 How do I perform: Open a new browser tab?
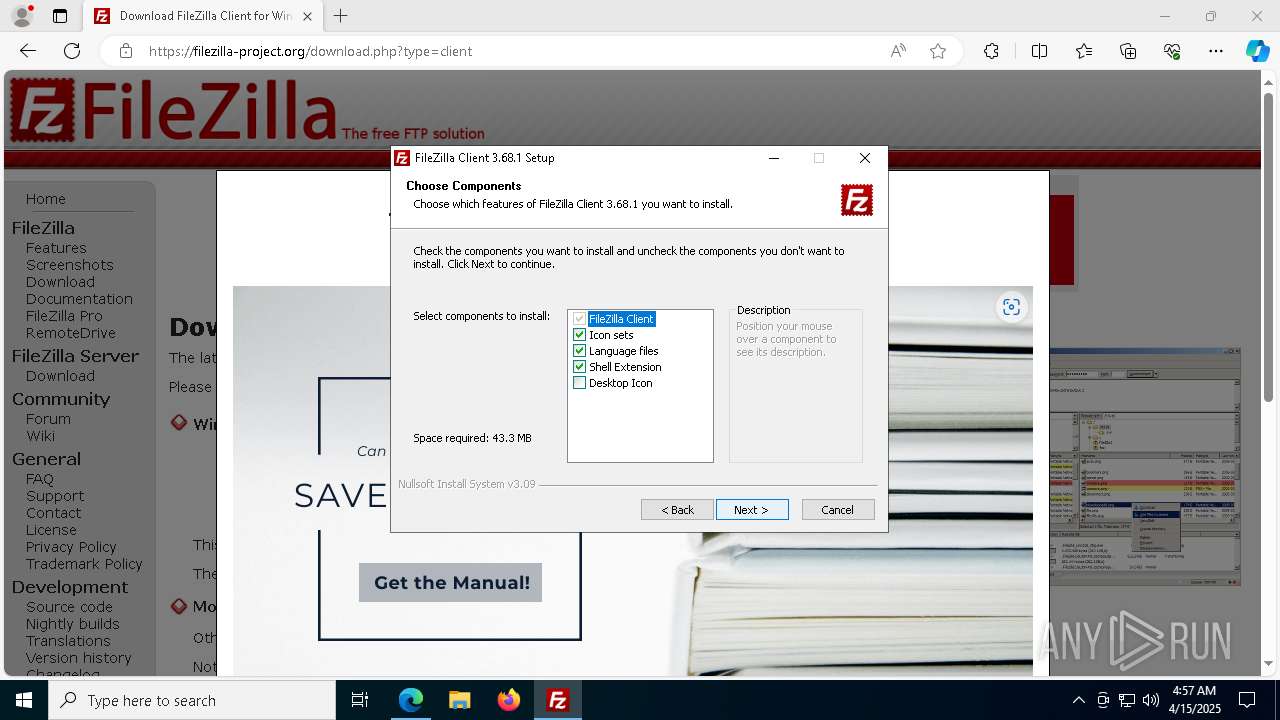(x=341, y=16)
